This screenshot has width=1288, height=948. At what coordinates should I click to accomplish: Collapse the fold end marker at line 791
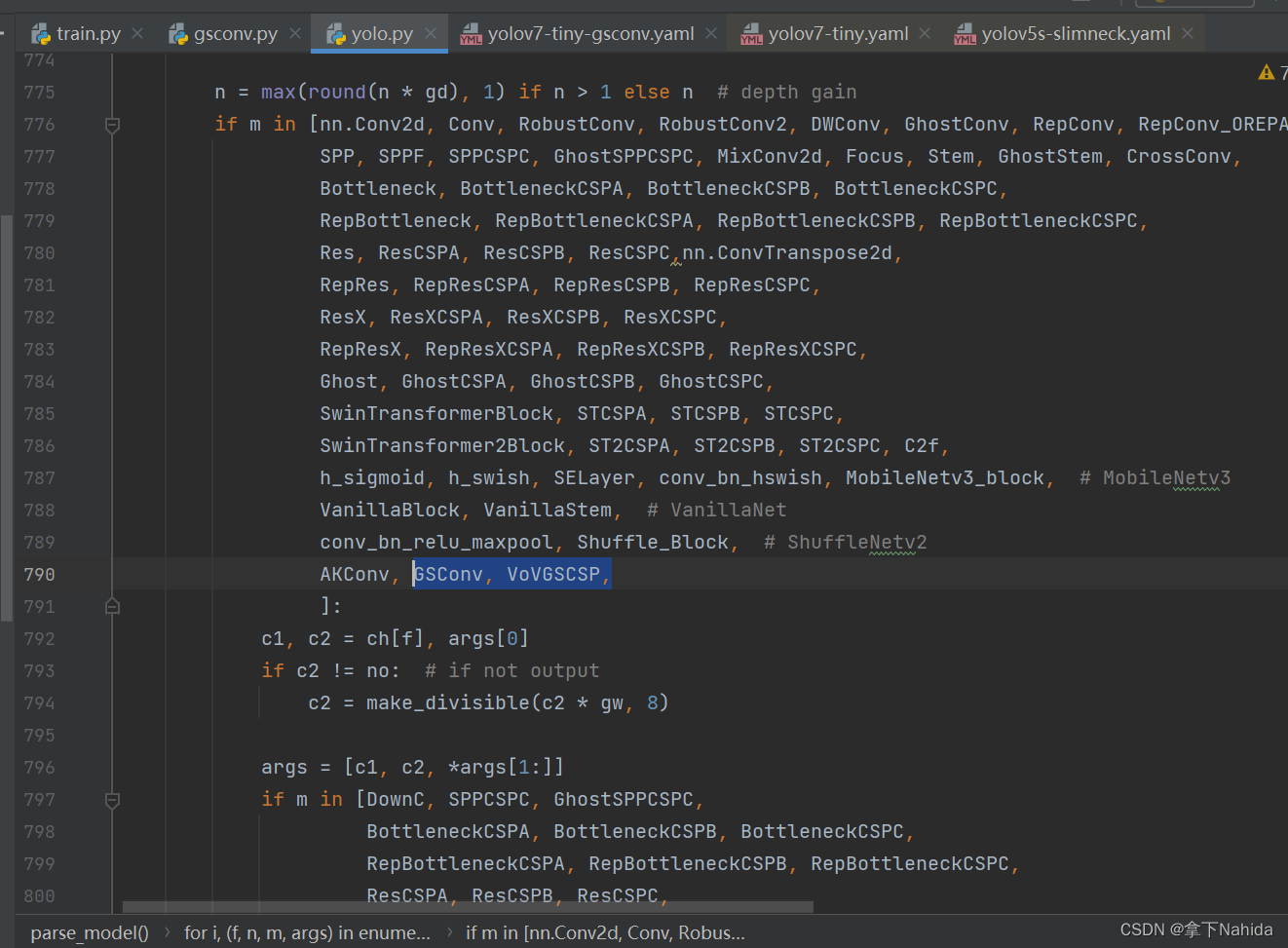pos(112,607)
